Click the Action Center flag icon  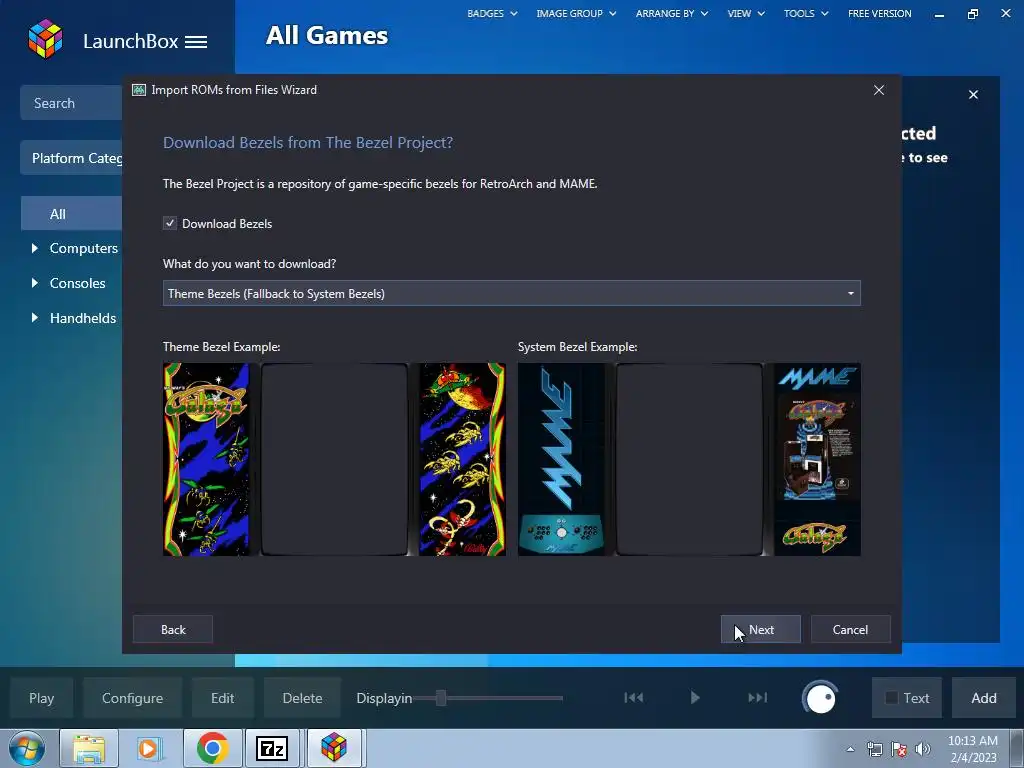[899, 749]
